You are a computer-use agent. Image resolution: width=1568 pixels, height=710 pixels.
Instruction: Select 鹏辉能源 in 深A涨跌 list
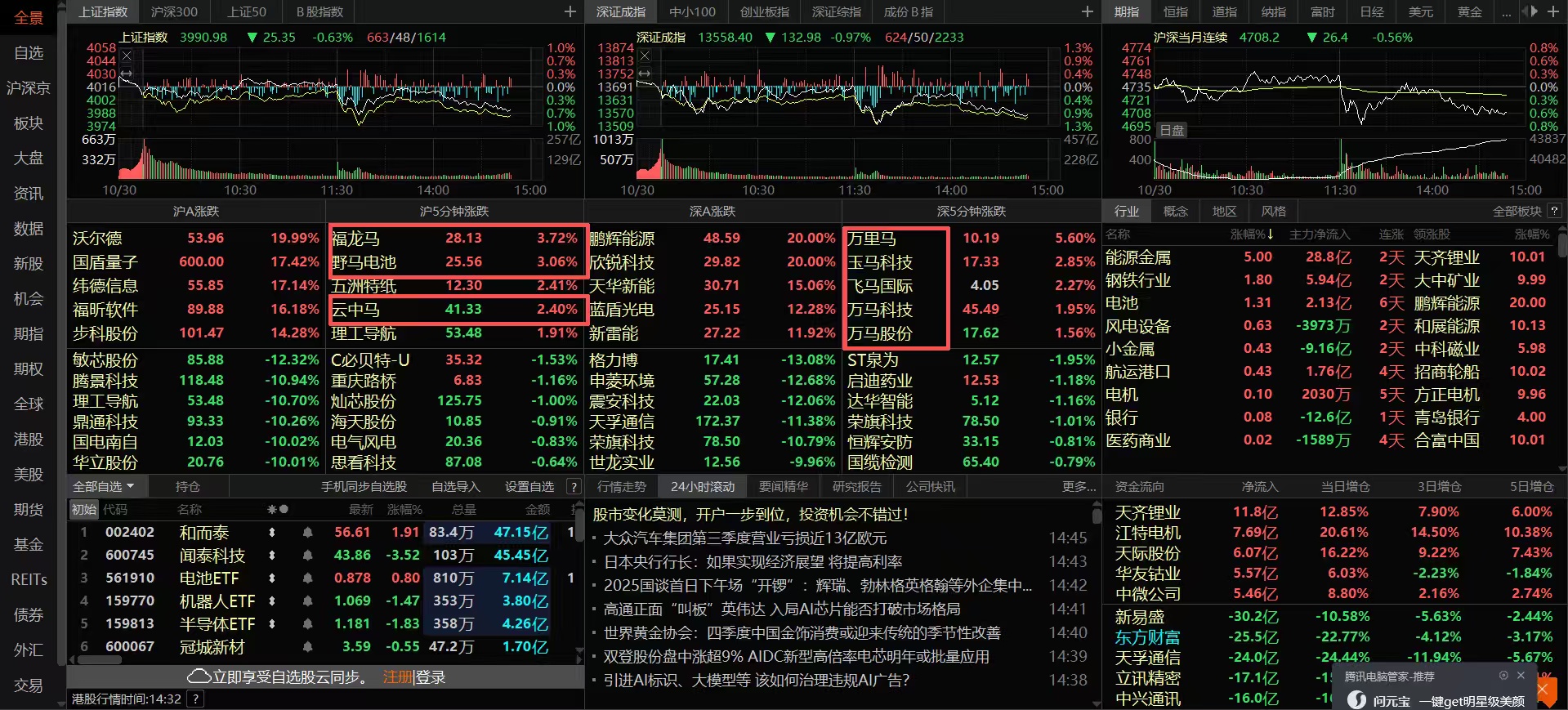622,238
